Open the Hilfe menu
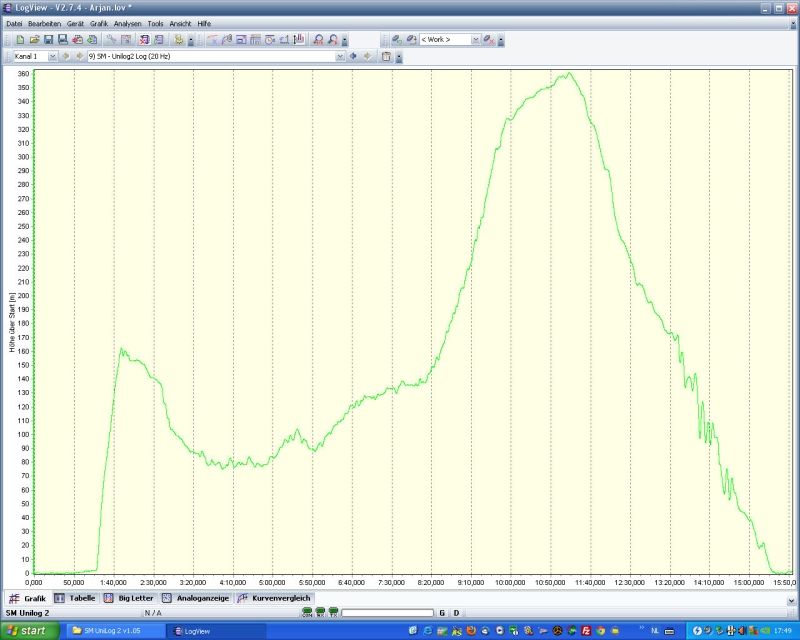 click(204, 23)
